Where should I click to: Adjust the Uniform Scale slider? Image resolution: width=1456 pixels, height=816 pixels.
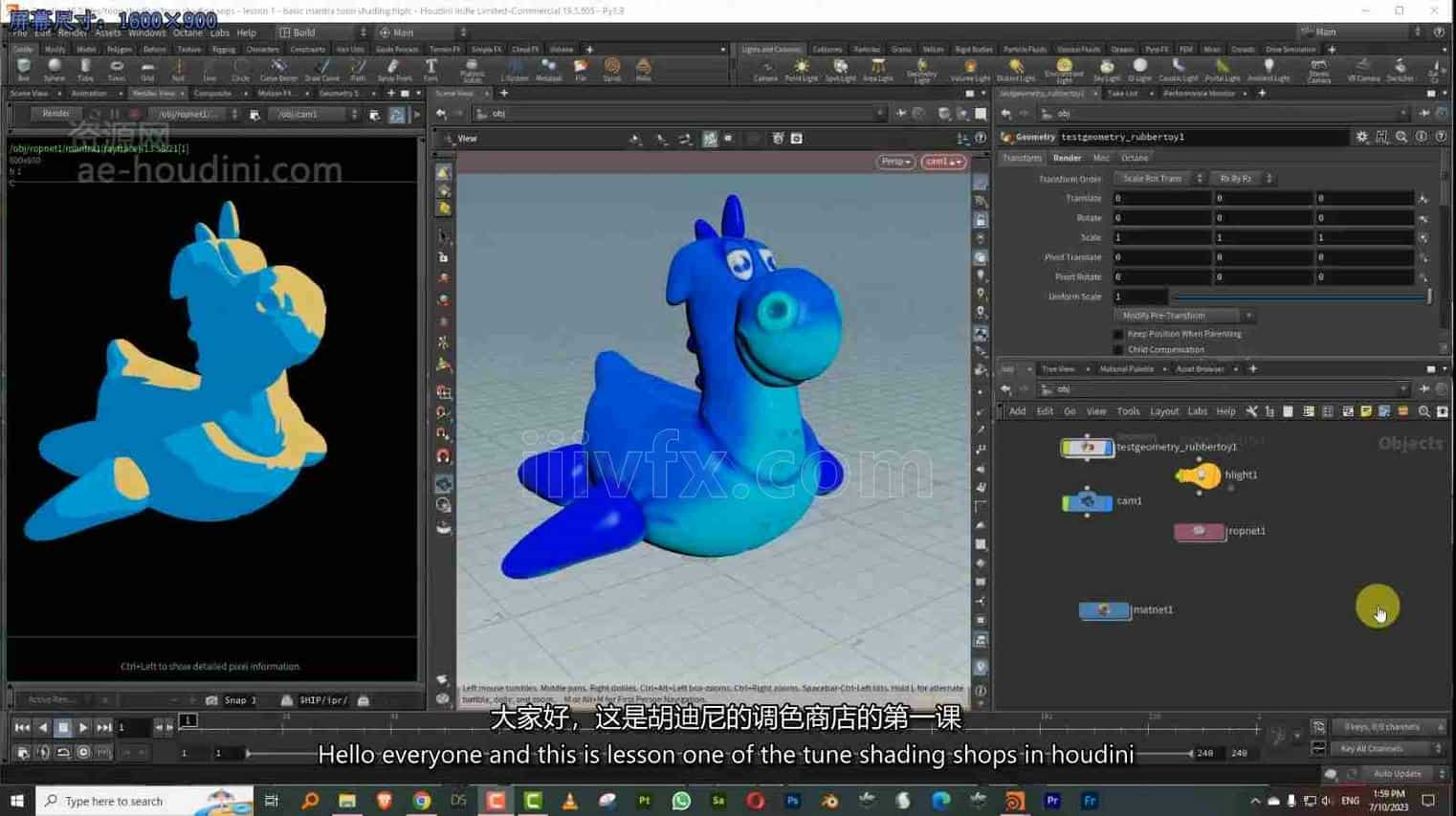(x=1302, y=297)
